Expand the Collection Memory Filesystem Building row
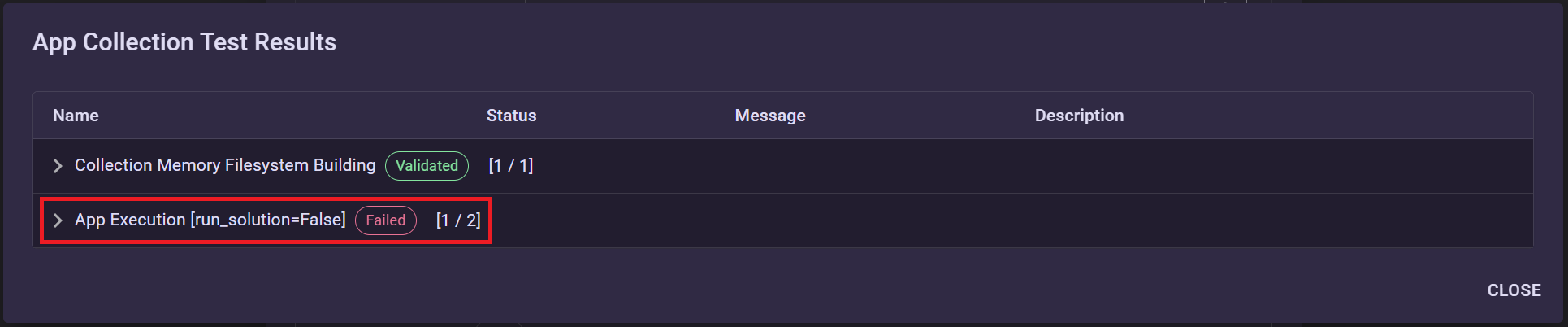 click(58, 166)
